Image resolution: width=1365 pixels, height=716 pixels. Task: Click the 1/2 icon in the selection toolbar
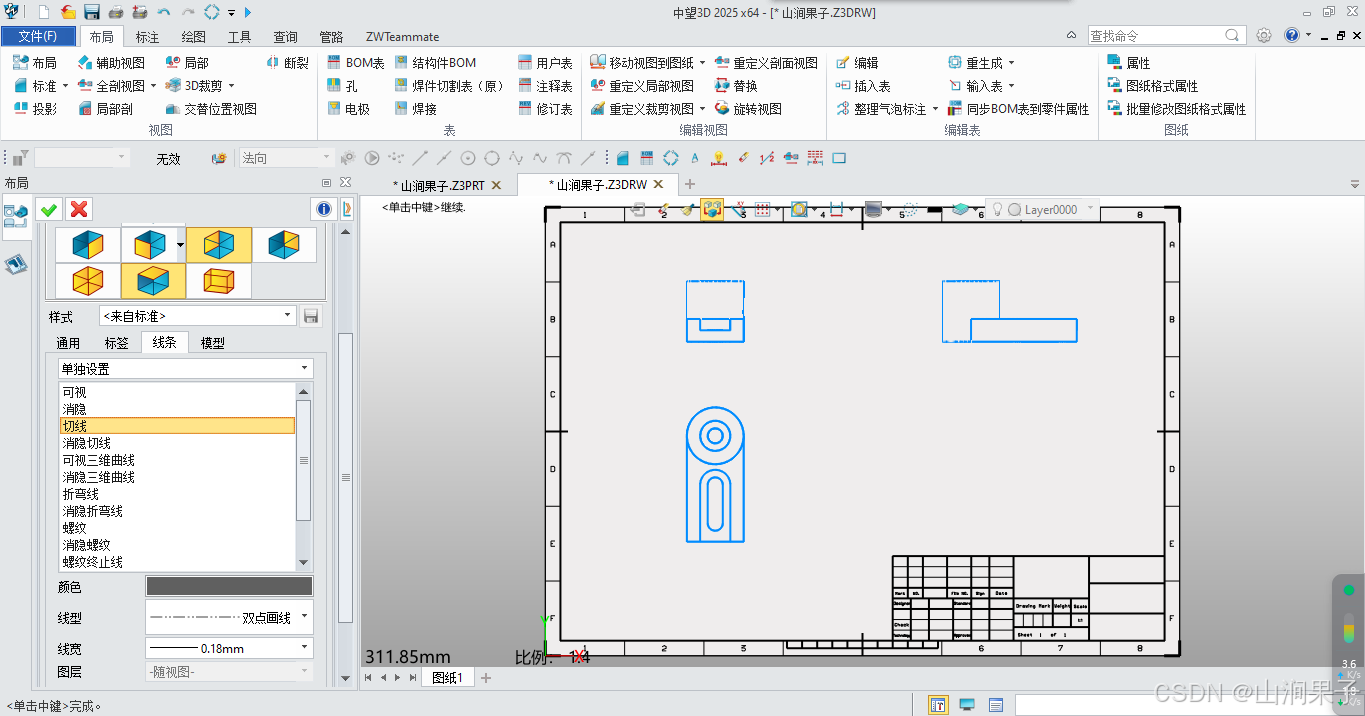click(767, 158)
